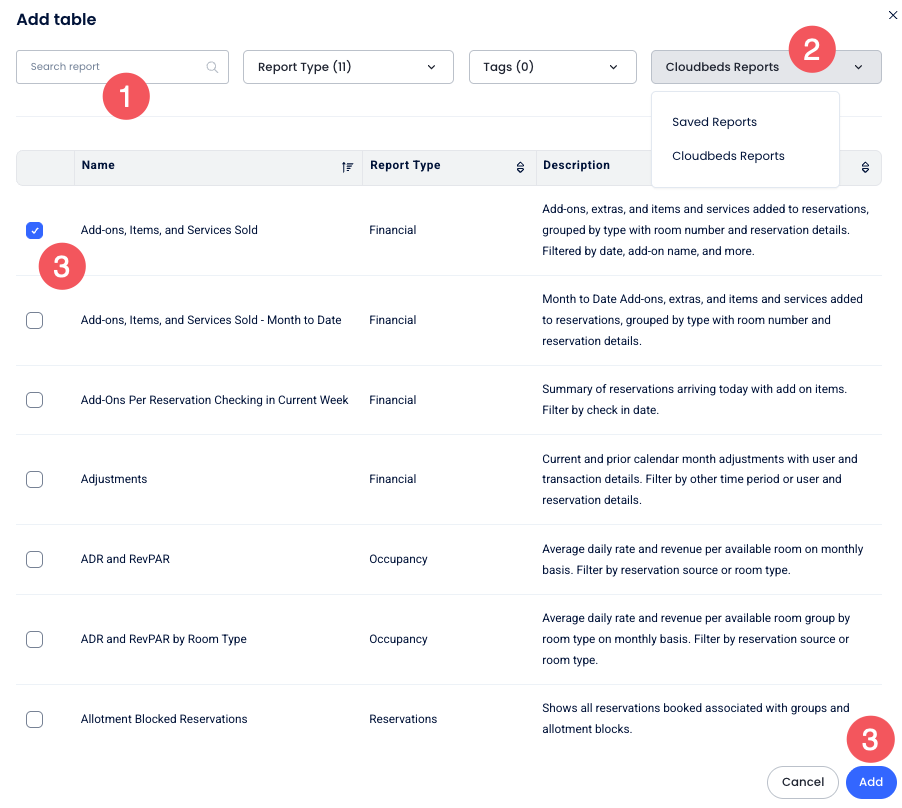Expand the Tags (0) dropdown
The image size is (902, 808).
pyautogui.click(x=552, y=67)
